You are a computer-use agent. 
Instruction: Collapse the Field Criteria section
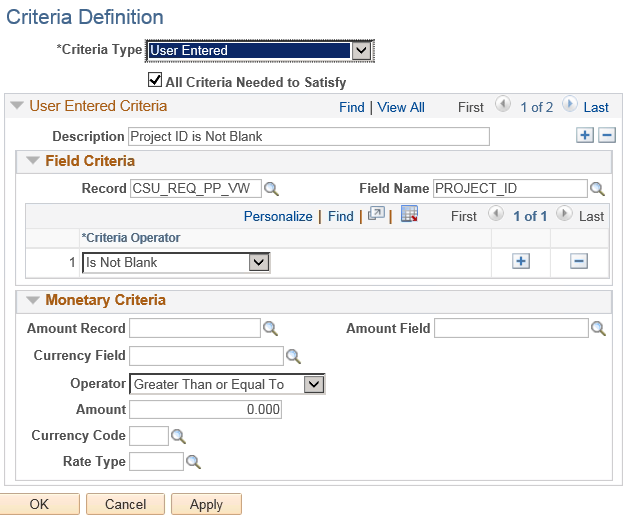point(33,161)
